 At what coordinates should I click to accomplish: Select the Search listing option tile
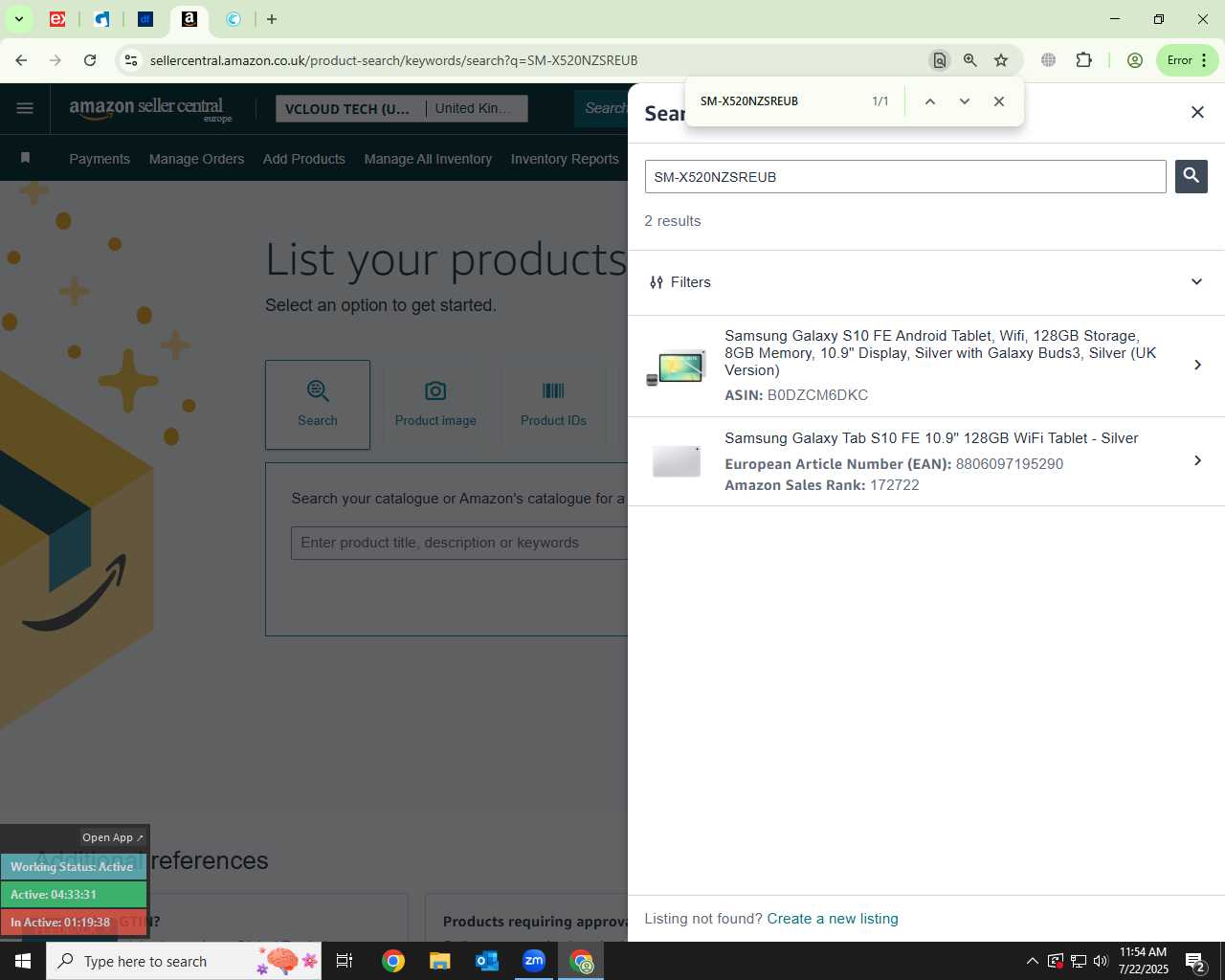click(x=318, y=405)
